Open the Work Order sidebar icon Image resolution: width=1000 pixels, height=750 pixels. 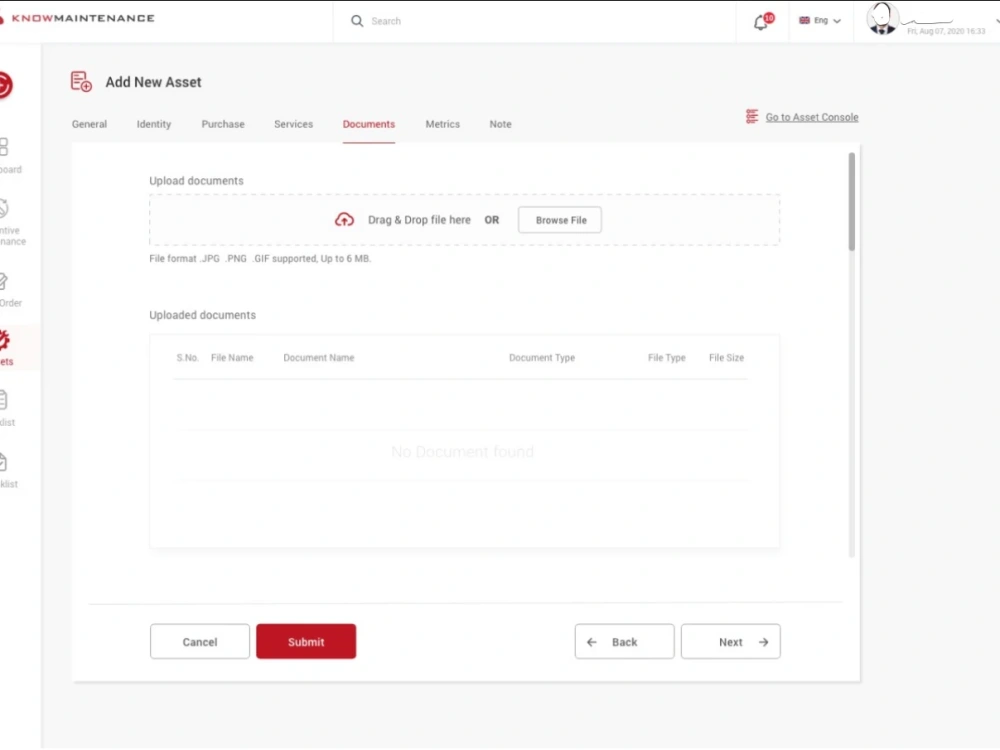pos(4,281)
